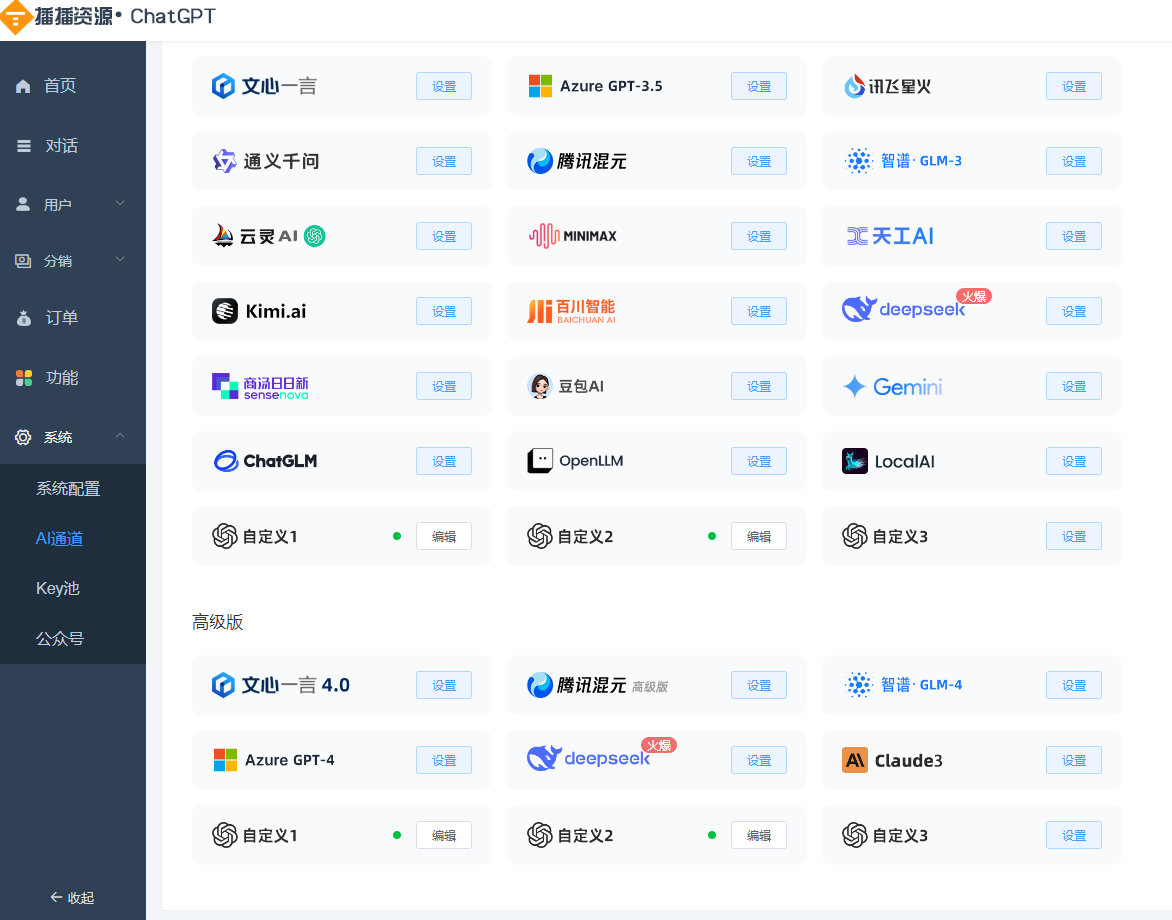Click 设置 for 文心一言

coord(444,86)
